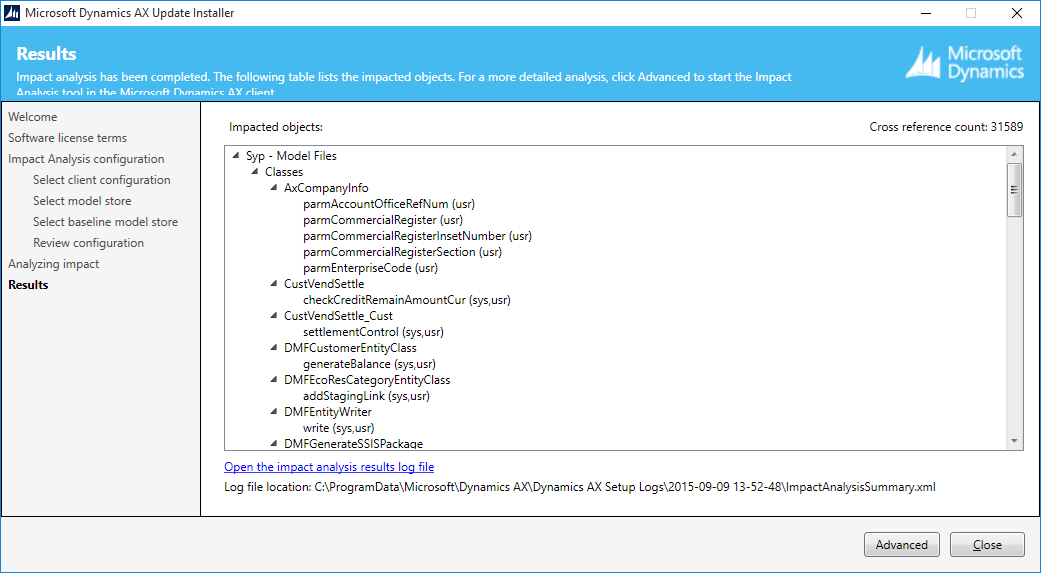Click the Close button
Screen dimensions: 1041x573
click(987, 544)
